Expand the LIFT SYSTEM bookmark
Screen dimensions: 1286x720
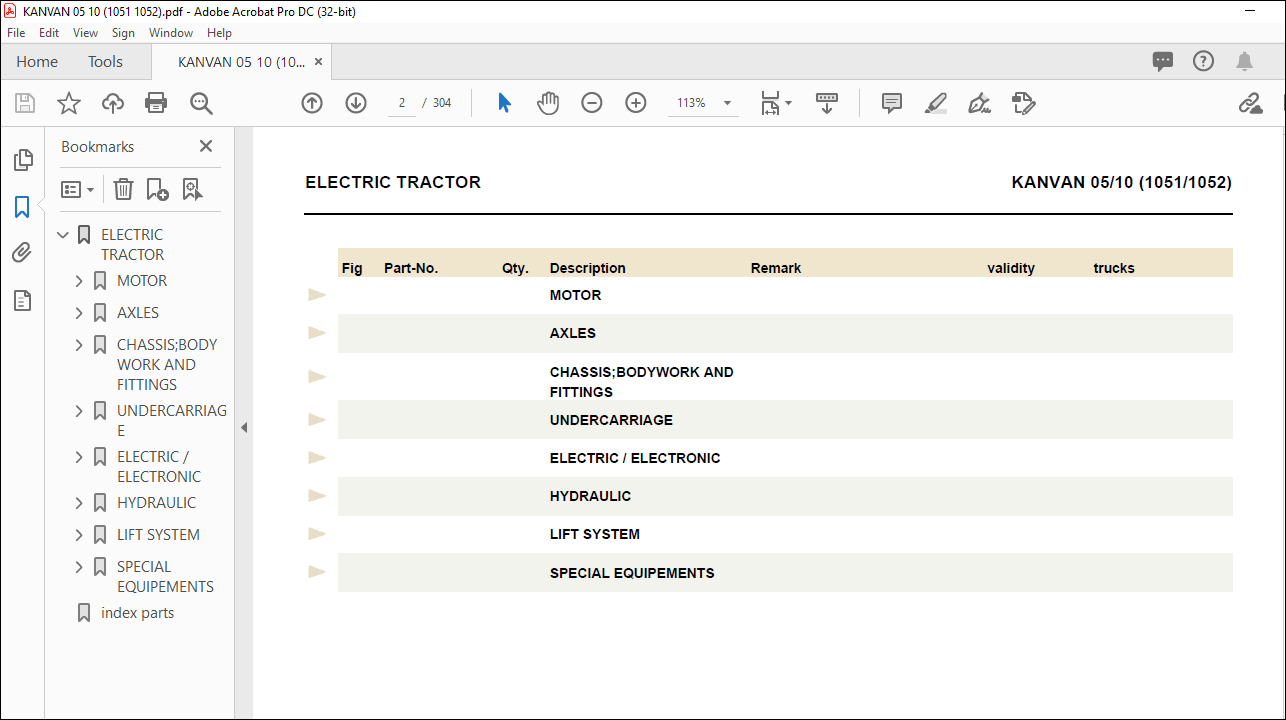(79, 535)
